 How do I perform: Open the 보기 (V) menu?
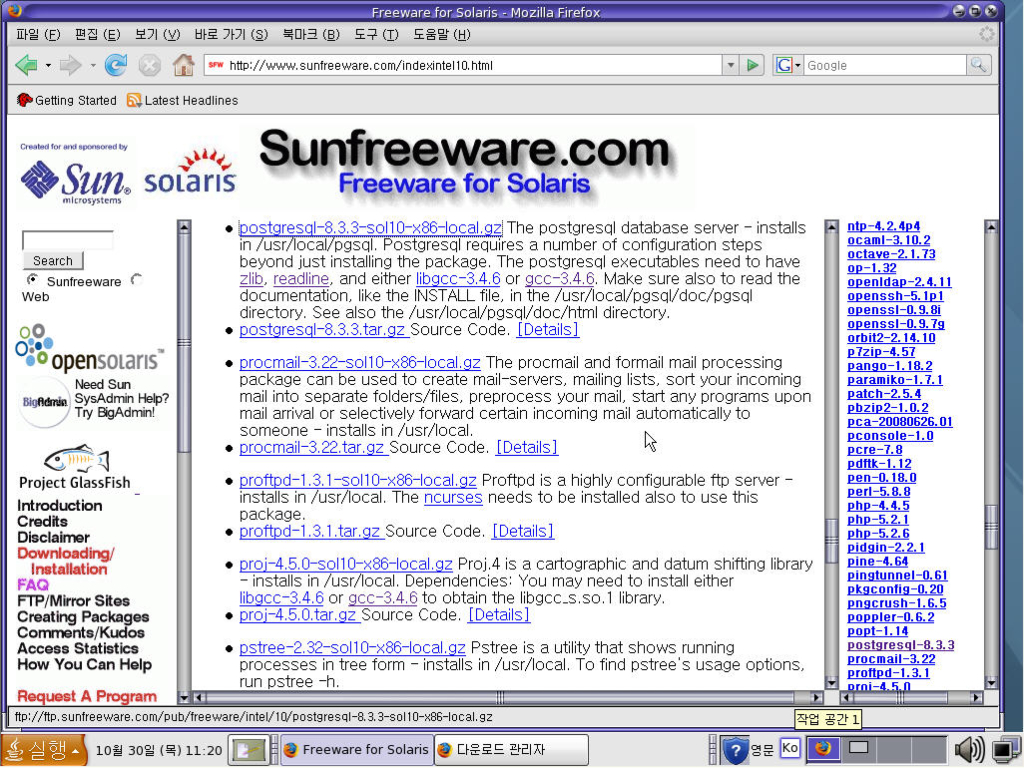tap(157, 34)
